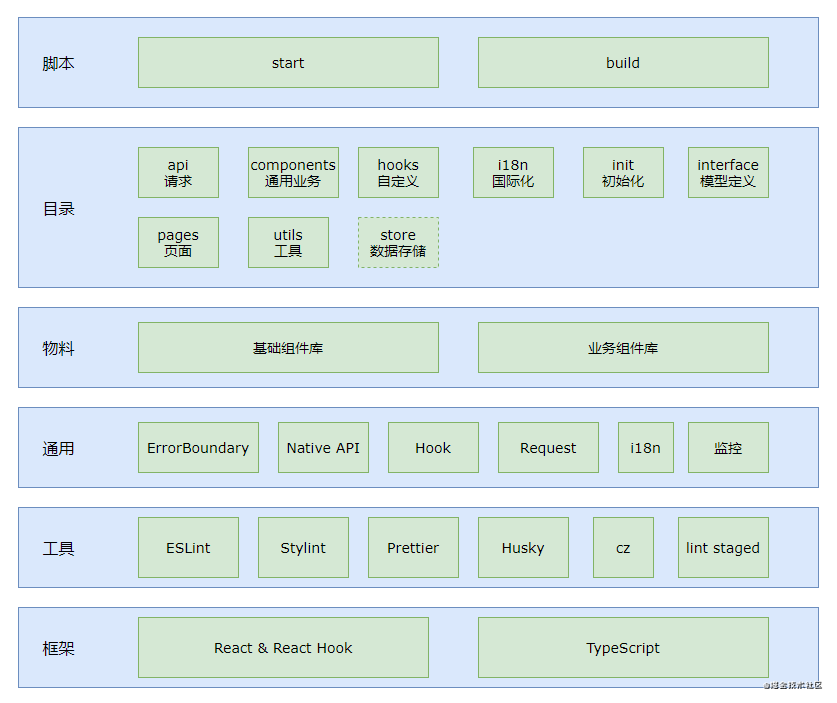Screen dimensions: 837x703
Task: Click the 框架 row label
Action: 58,648
